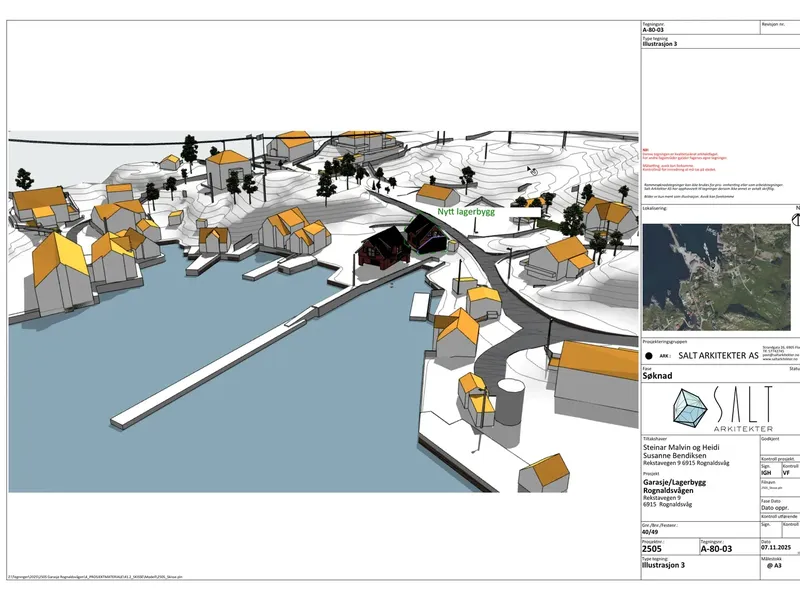Click the 'Prosjekteringsgruppen' heading
This screenshot has width=800, height=600.
tap(665, 341)
